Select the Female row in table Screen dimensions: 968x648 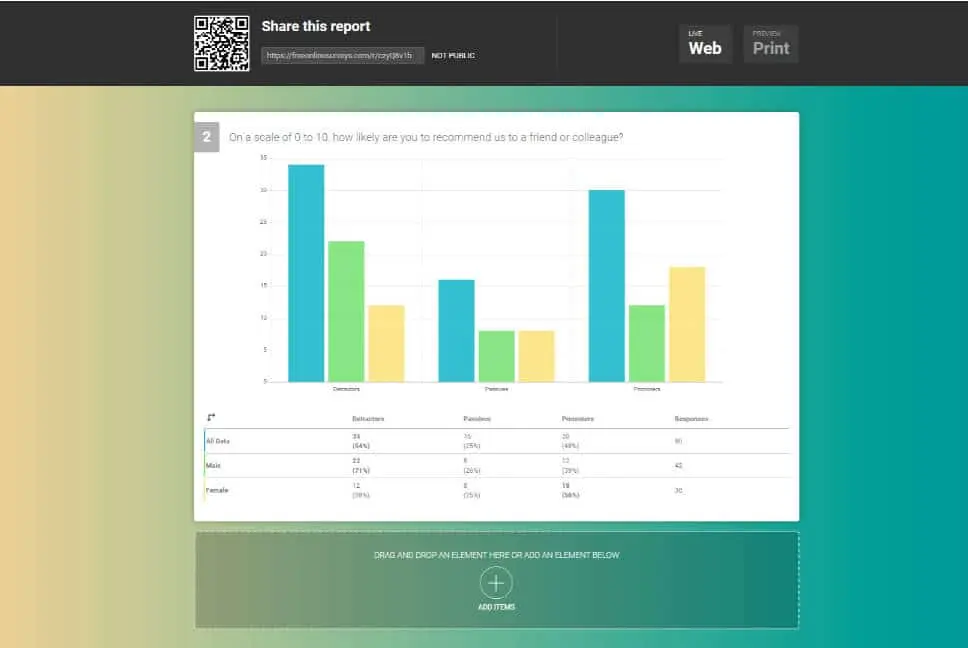click(217, 490)
